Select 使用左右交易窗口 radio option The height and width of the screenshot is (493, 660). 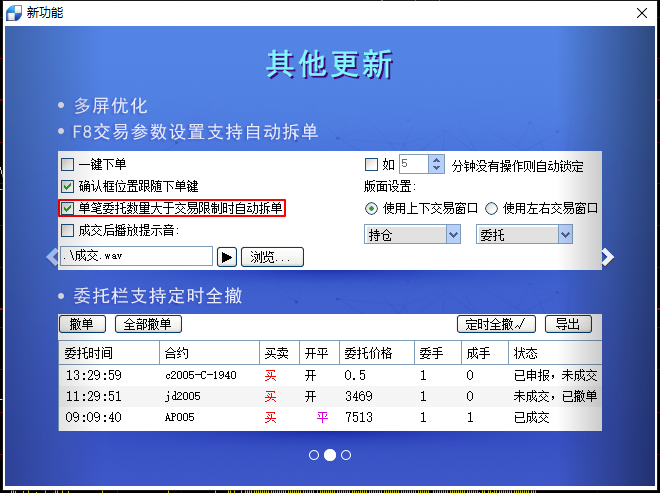click(491, 208)
